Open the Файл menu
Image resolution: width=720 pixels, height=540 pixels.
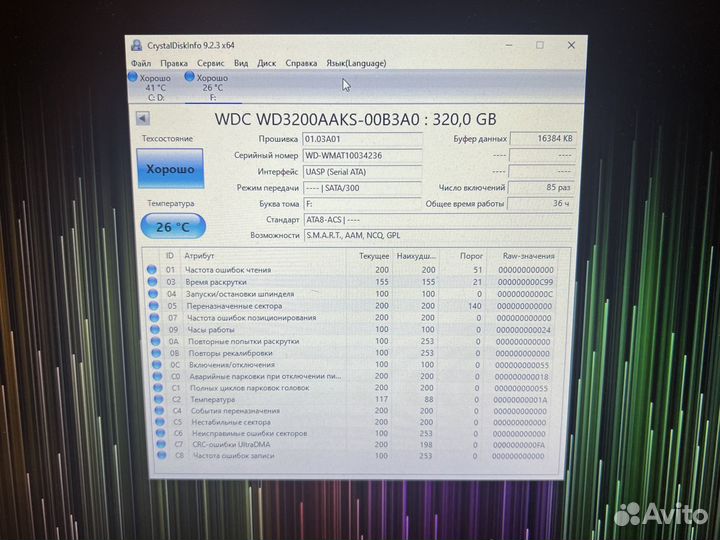tap(141, 63)
